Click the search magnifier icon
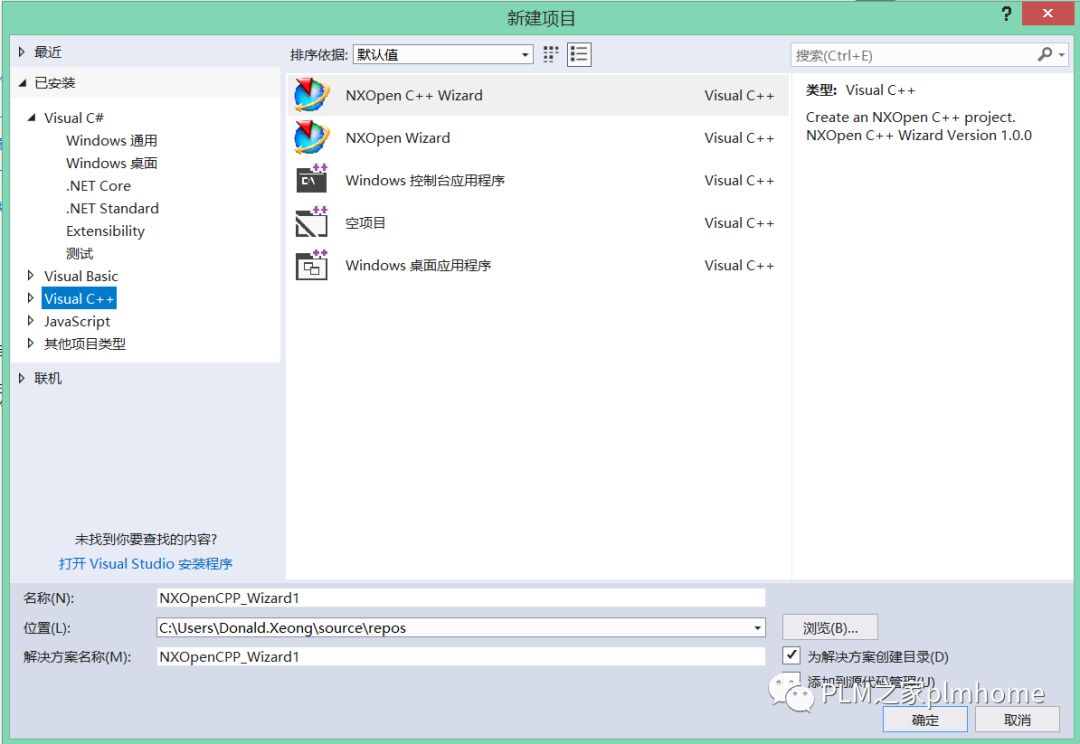The image size is (1080, 744). pos(1044,54)
